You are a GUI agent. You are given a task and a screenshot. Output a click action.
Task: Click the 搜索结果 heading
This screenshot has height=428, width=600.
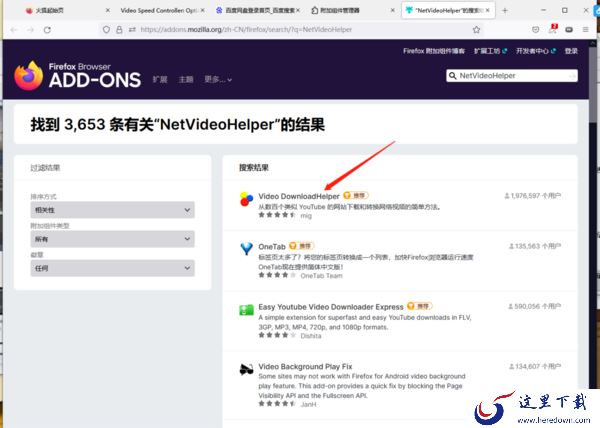click(x=254, y=168)
